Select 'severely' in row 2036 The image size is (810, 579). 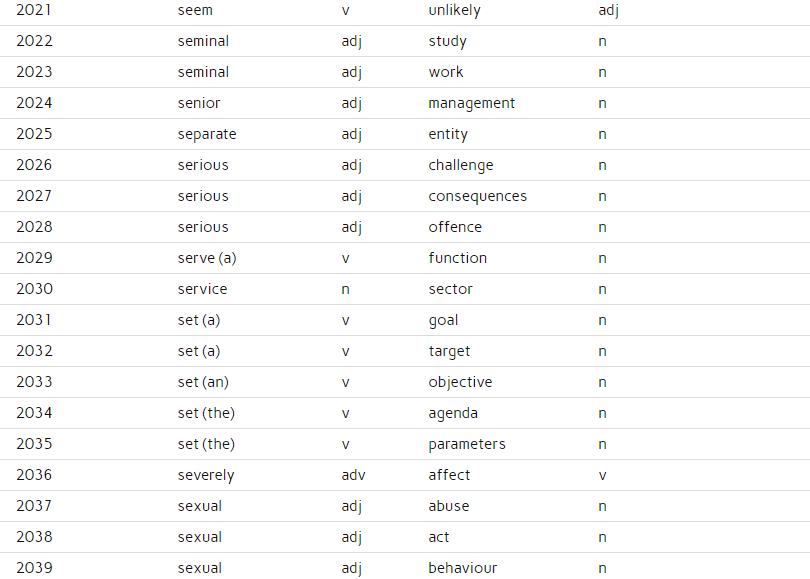(206, 475)
